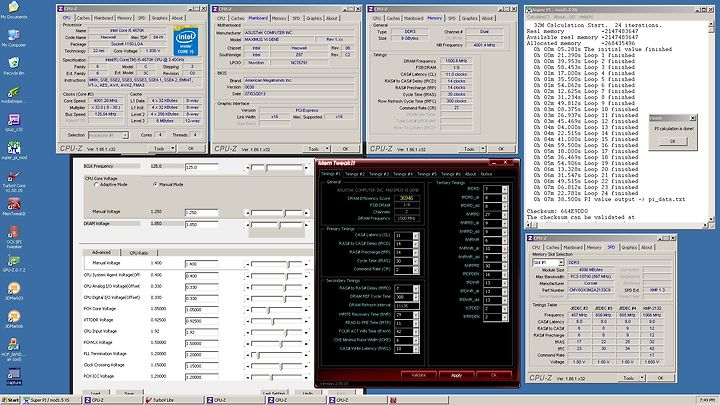
Task: Click the Intel Core i5 logo in CPU-Z
Action: click(186, 41)
